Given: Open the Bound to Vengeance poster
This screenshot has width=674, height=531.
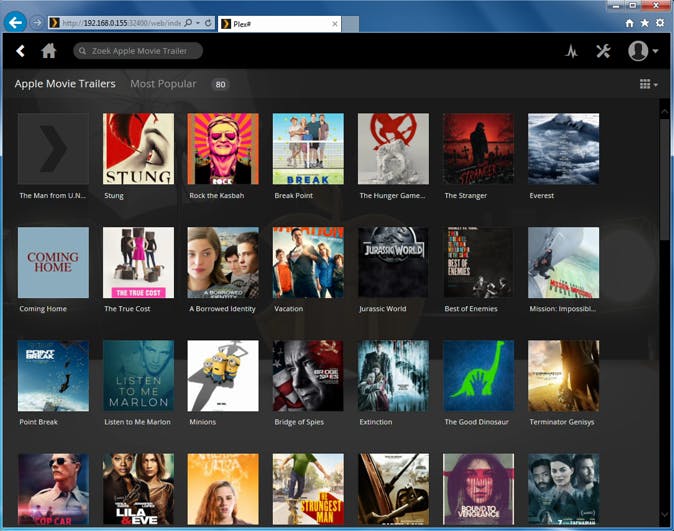Looking at the screenshot, I should (x=478, y=489).
